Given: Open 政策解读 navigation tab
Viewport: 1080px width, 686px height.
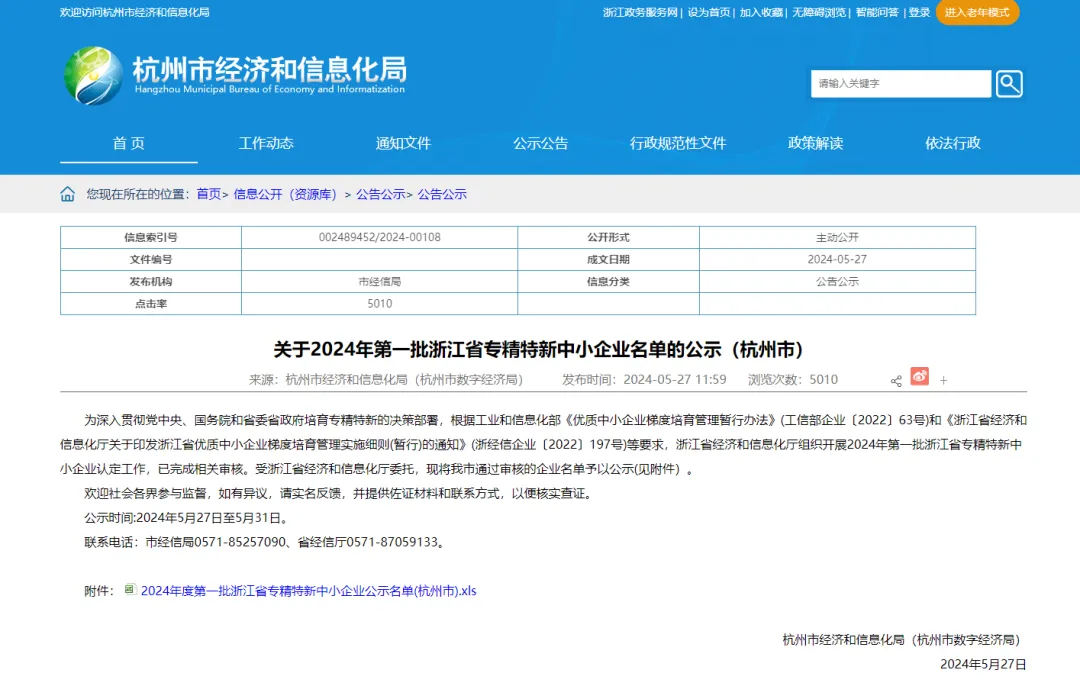Looking at the screenshot, I should tap(816, 143).
